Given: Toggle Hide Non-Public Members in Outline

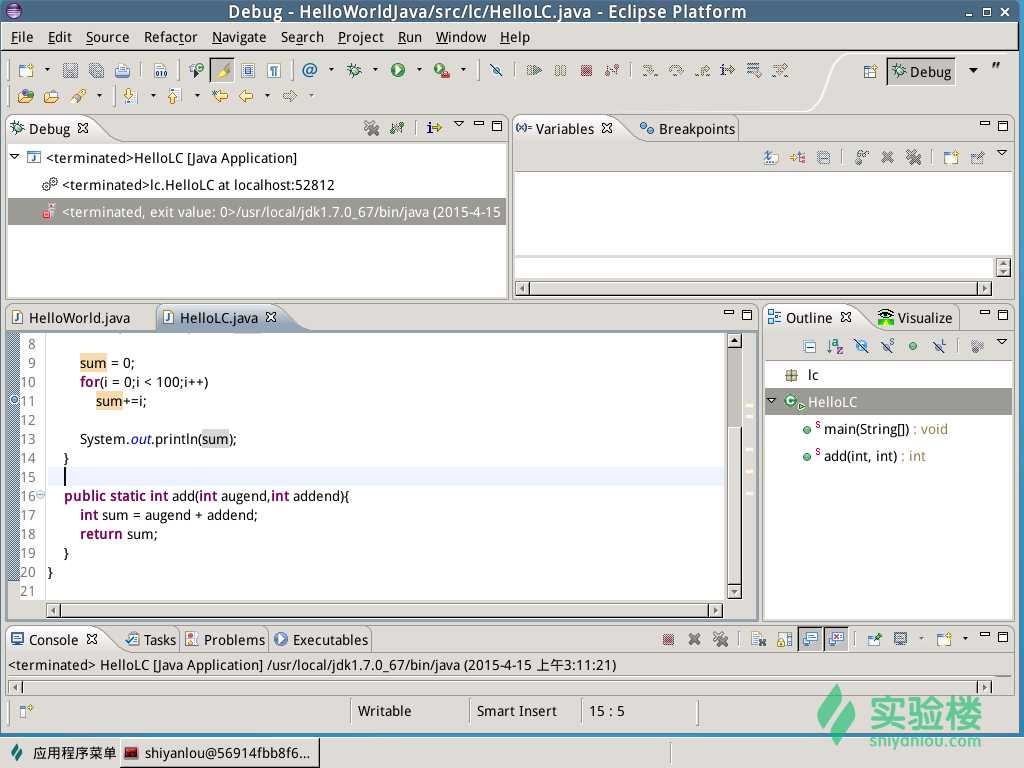Looking at the screenshot, I should 913,346.
